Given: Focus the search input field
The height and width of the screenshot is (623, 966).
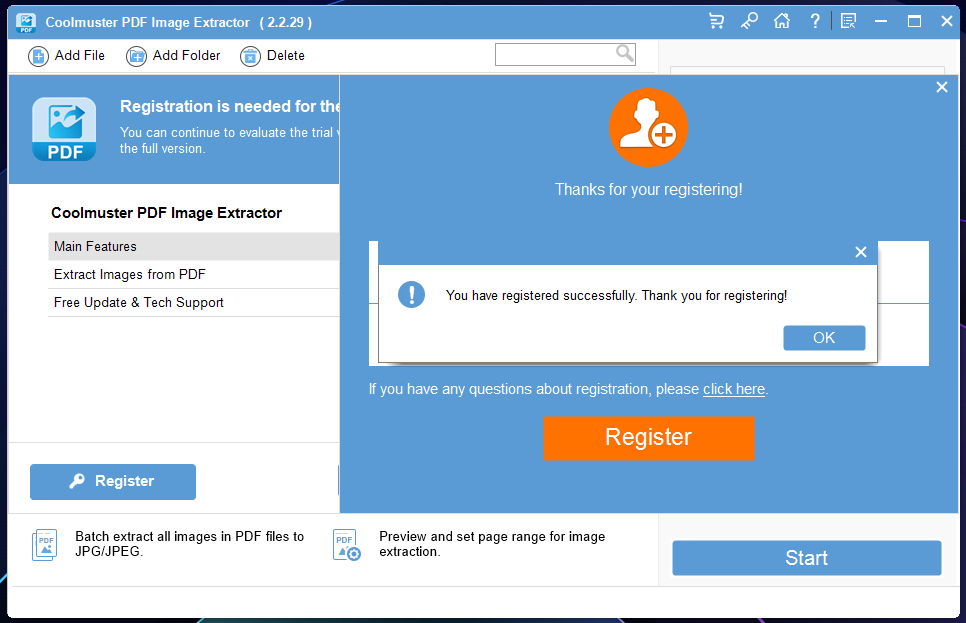Looking at the screenshot, I should (x=554, y=54).
